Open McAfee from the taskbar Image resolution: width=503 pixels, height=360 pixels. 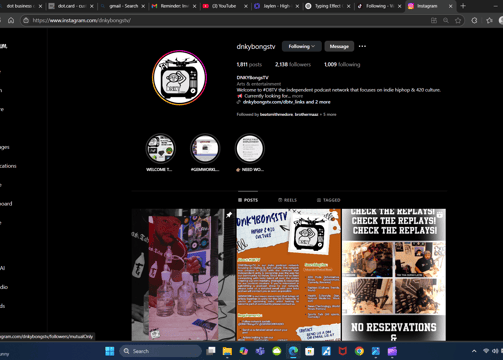pos(343,351)
